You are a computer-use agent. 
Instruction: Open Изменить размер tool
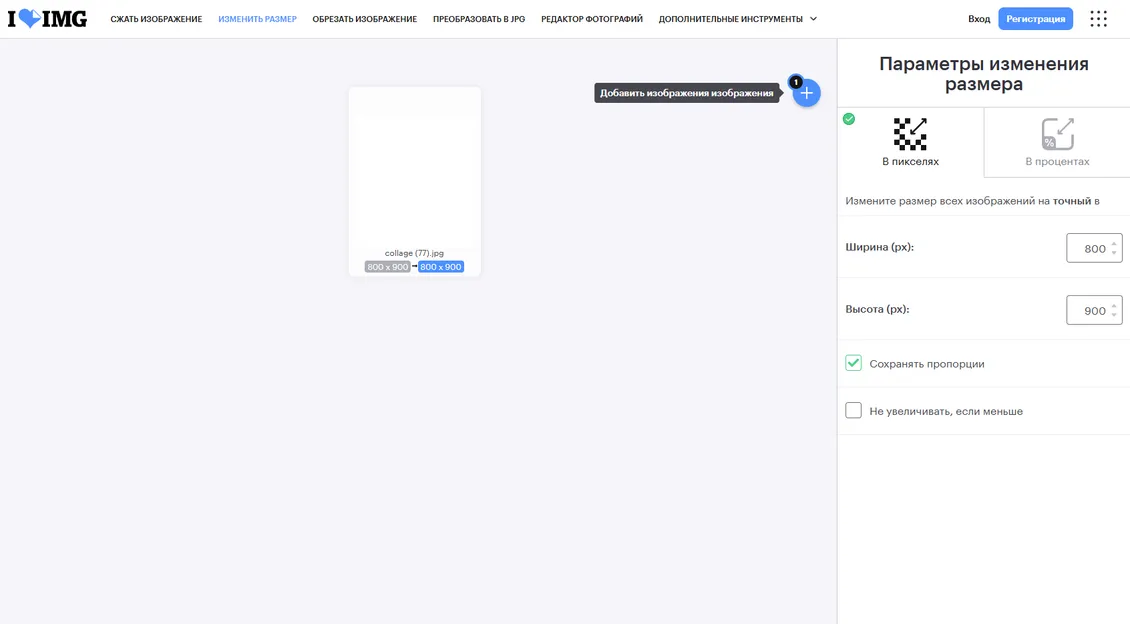point(257,19)
